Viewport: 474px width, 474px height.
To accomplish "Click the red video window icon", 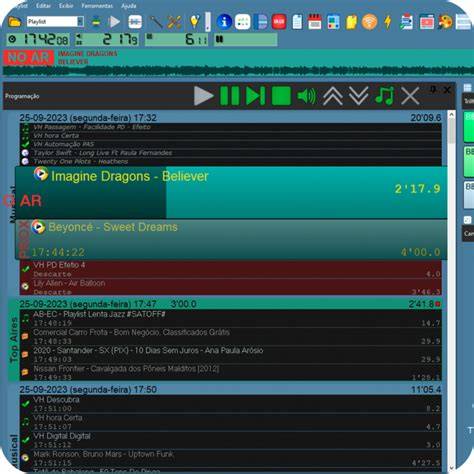I will (427, 22).
